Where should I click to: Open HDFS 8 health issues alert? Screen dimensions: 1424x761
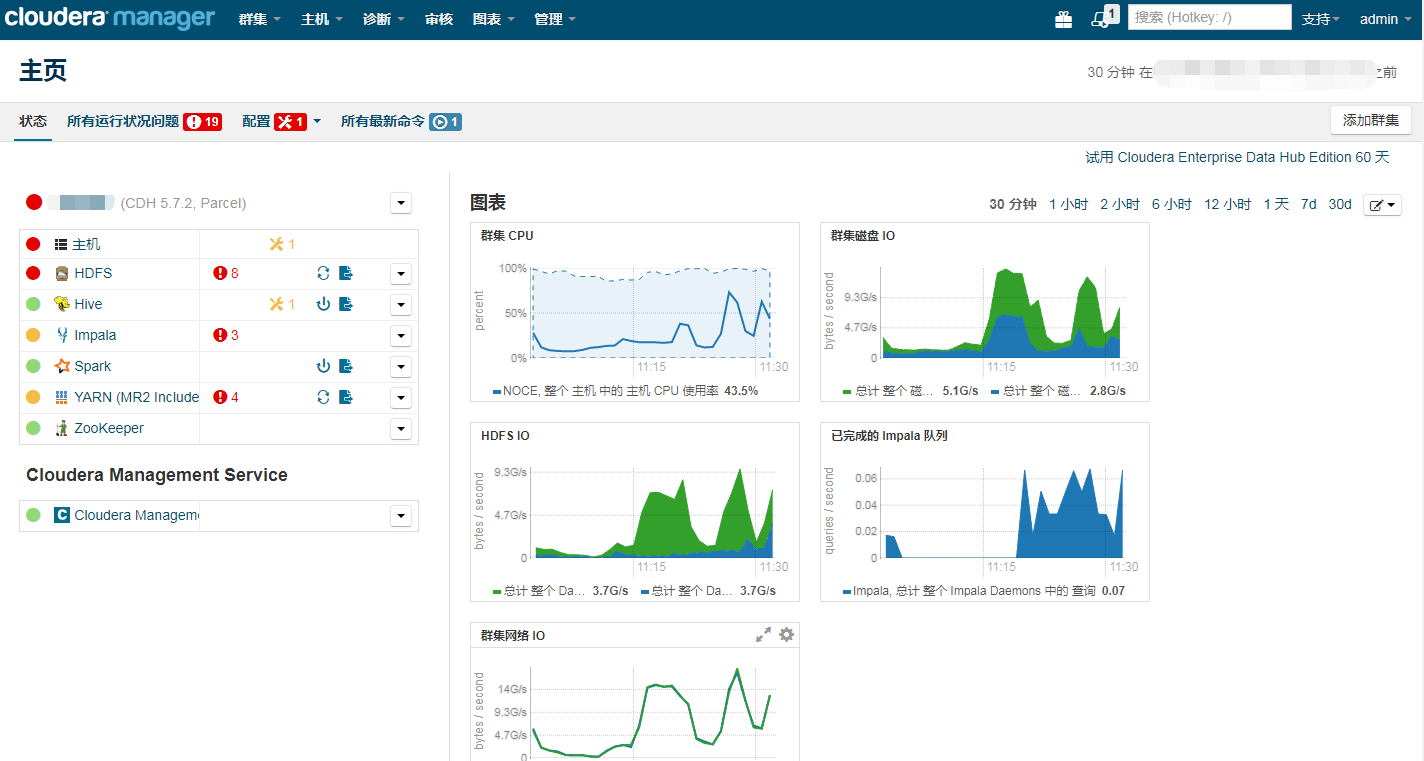(x=226, y=273)
